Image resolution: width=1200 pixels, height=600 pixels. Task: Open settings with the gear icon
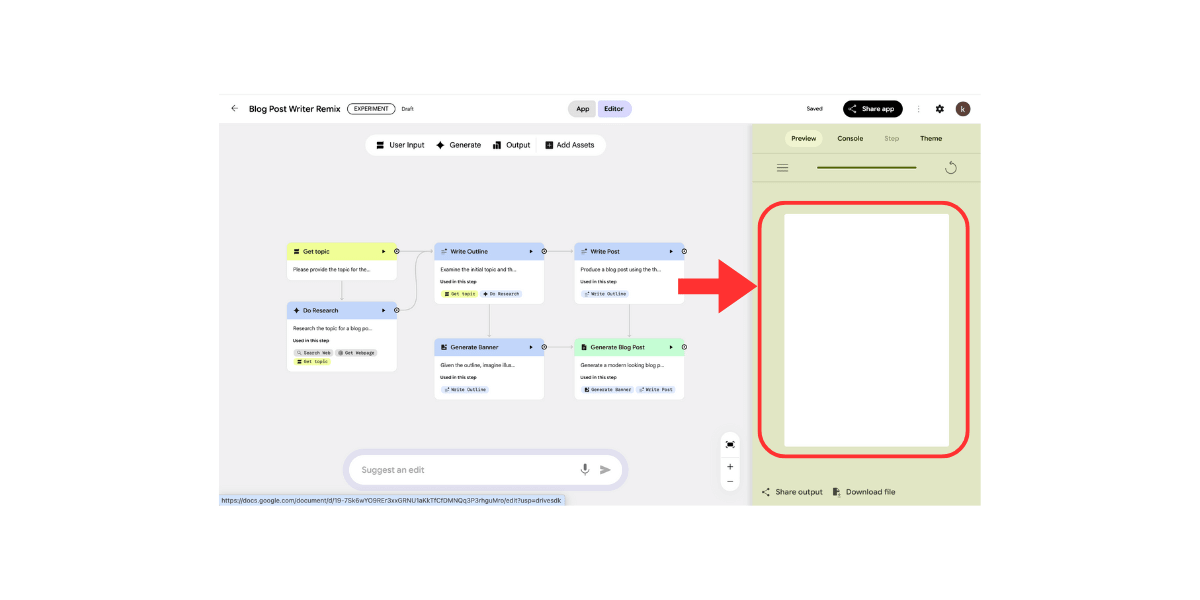[940, 109]
